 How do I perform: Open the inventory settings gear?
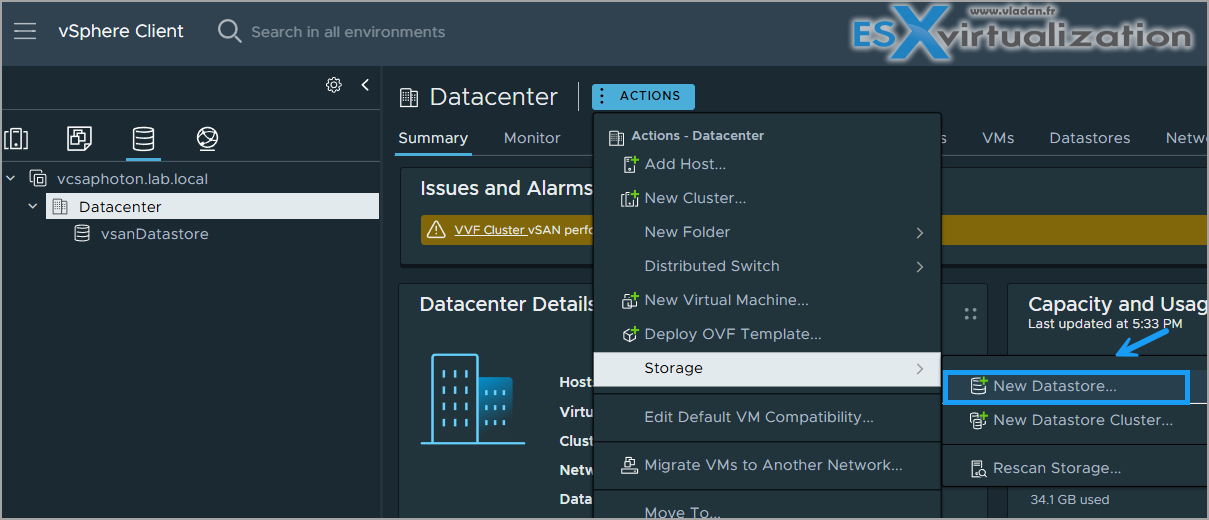coord(334,85)
